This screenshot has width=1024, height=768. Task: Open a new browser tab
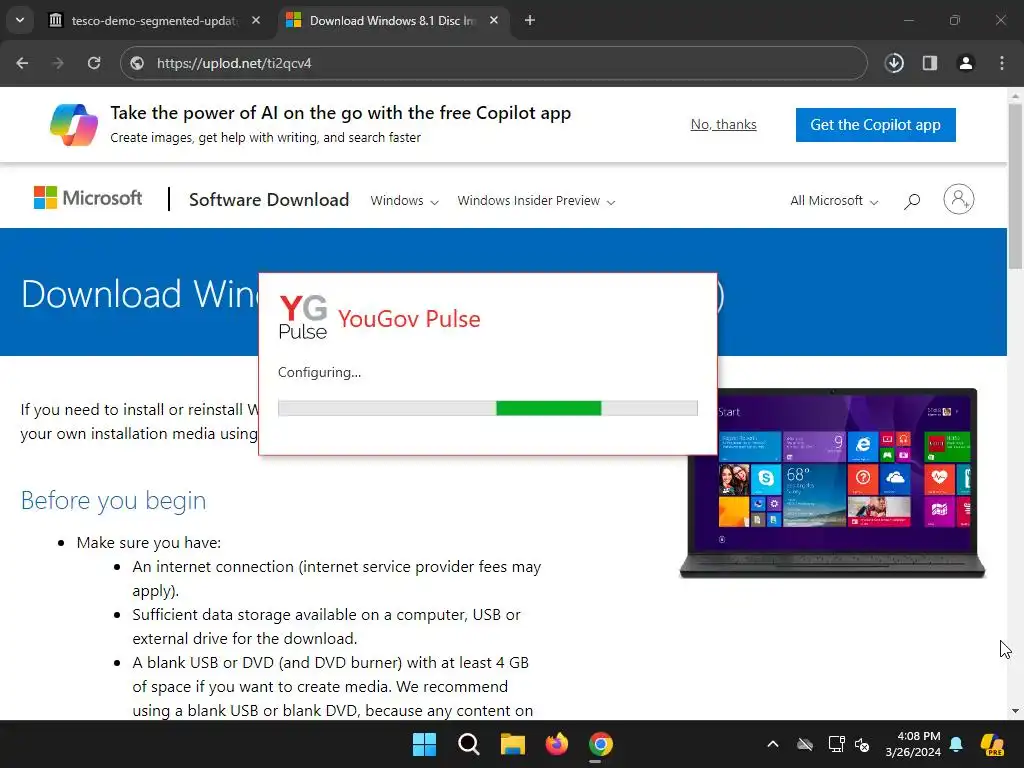click(530, 20)
